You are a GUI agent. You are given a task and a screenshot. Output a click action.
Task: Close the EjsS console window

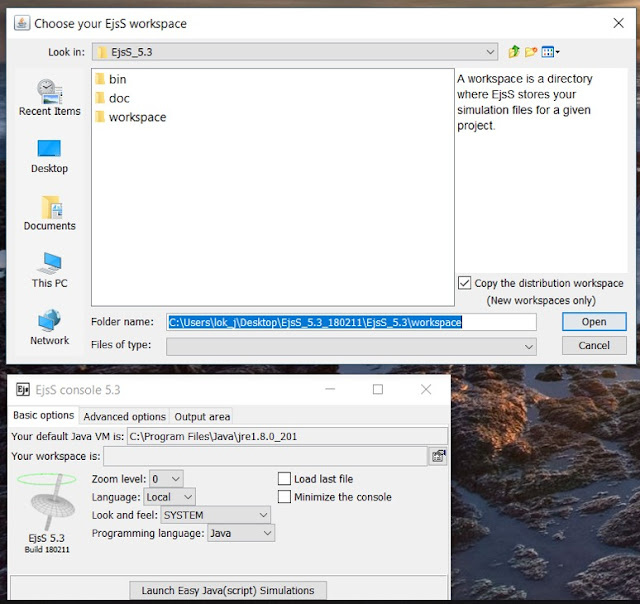point(426,389)
